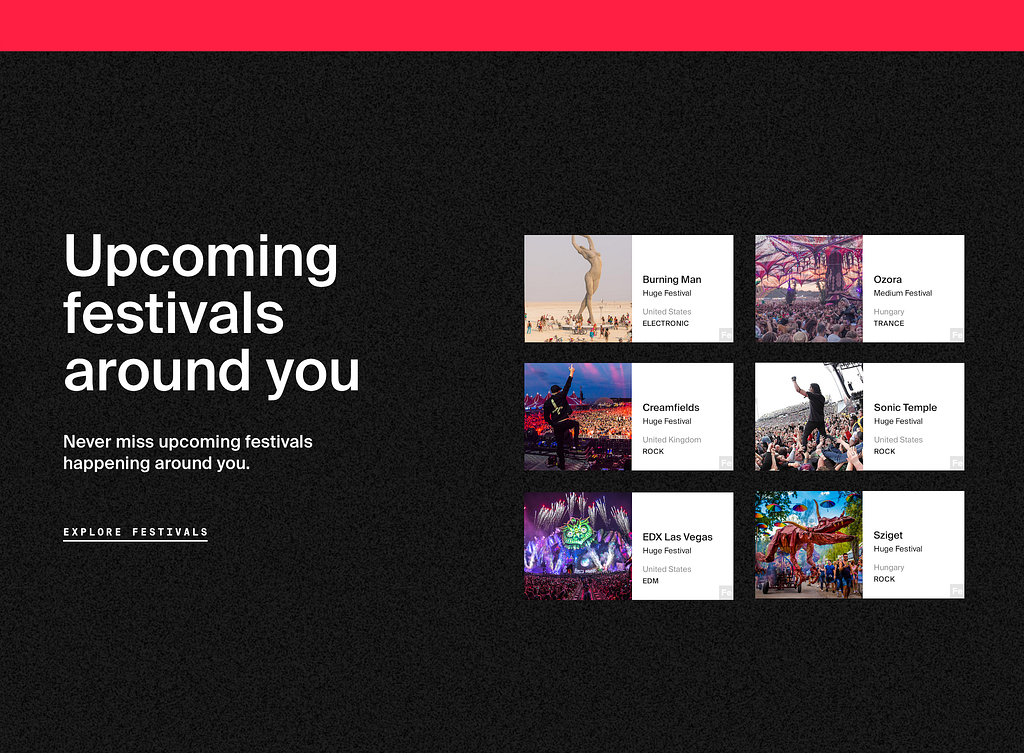
Task: Click Hungary on the Ozora card
Action: [889, 312]
